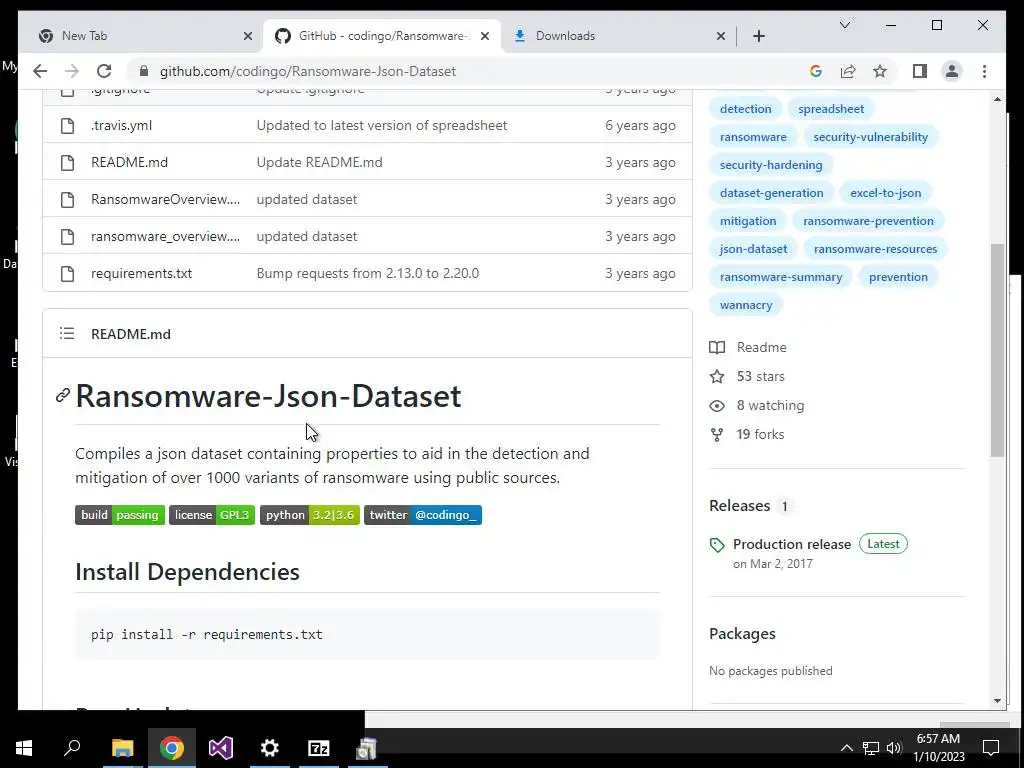Screen dimensions: 1024x768
Task: Bookmark this page with star icon
Action: 880,71
